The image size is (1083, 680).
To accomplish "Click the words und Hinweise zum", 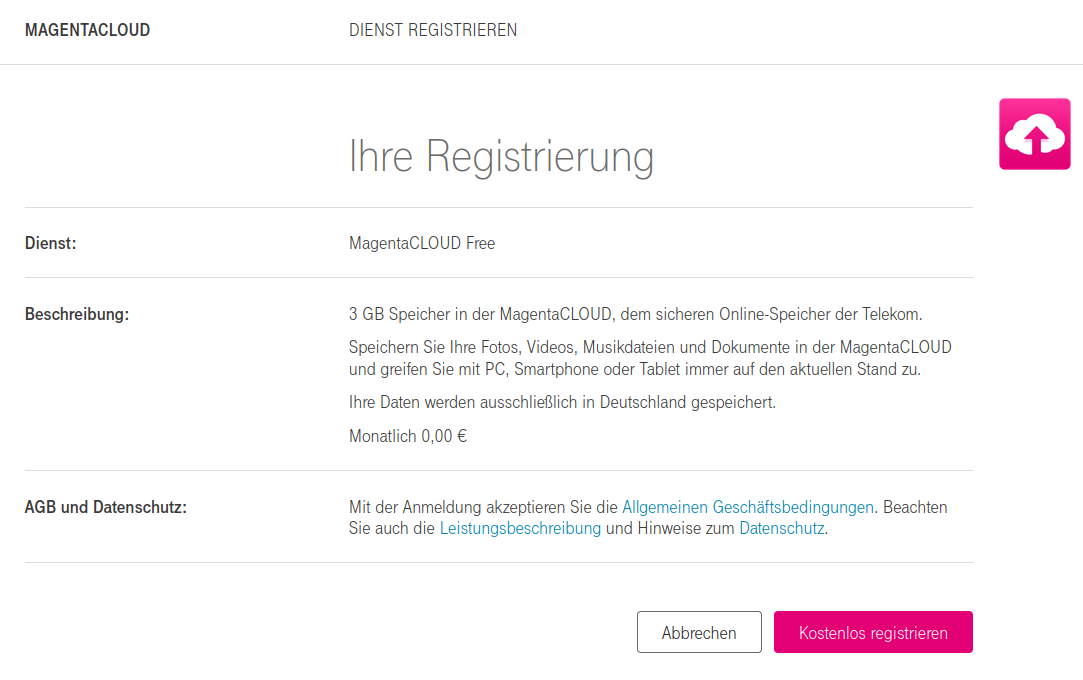I will (670, 529).
